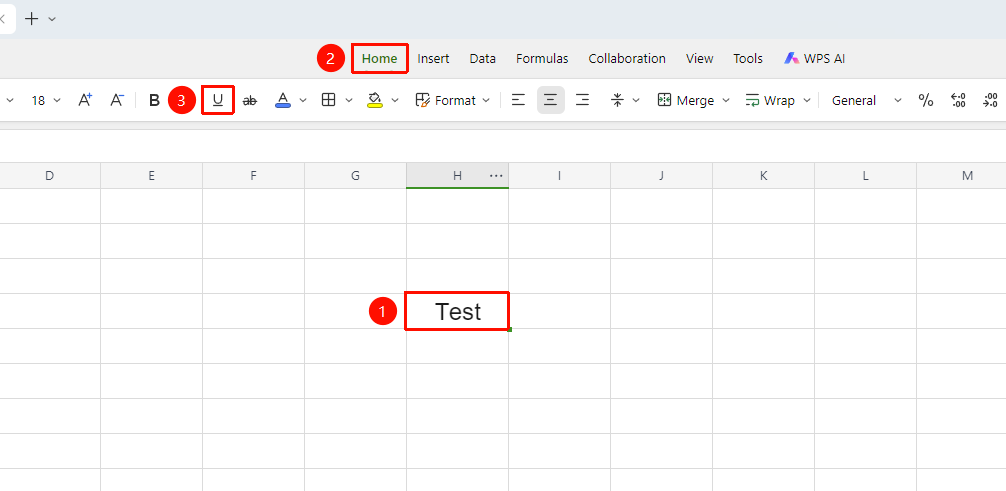Open the Wrap dropdown arrow

click(807, 100)
